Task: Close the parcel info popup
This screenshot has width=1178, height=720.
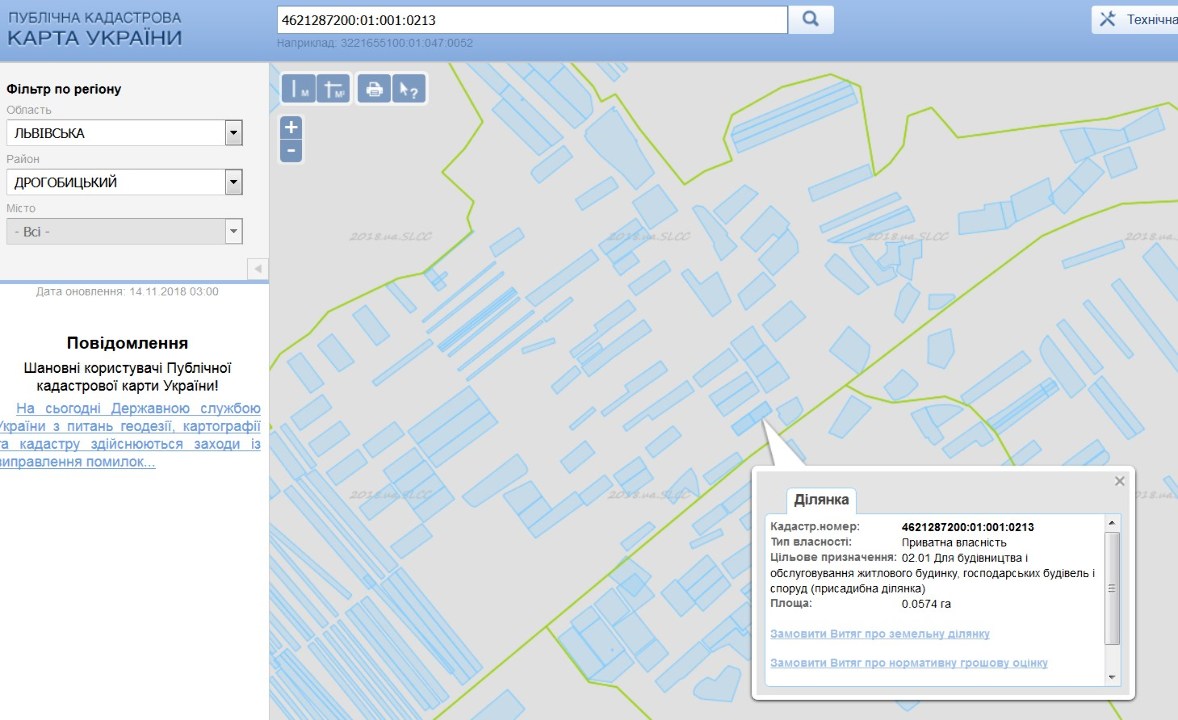Action: [1120, 481]
